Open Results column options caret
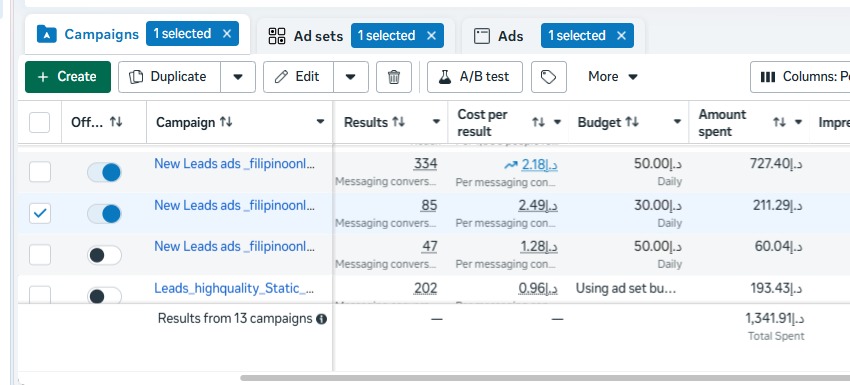The image size is (850, 385). [x=436, y=122]
